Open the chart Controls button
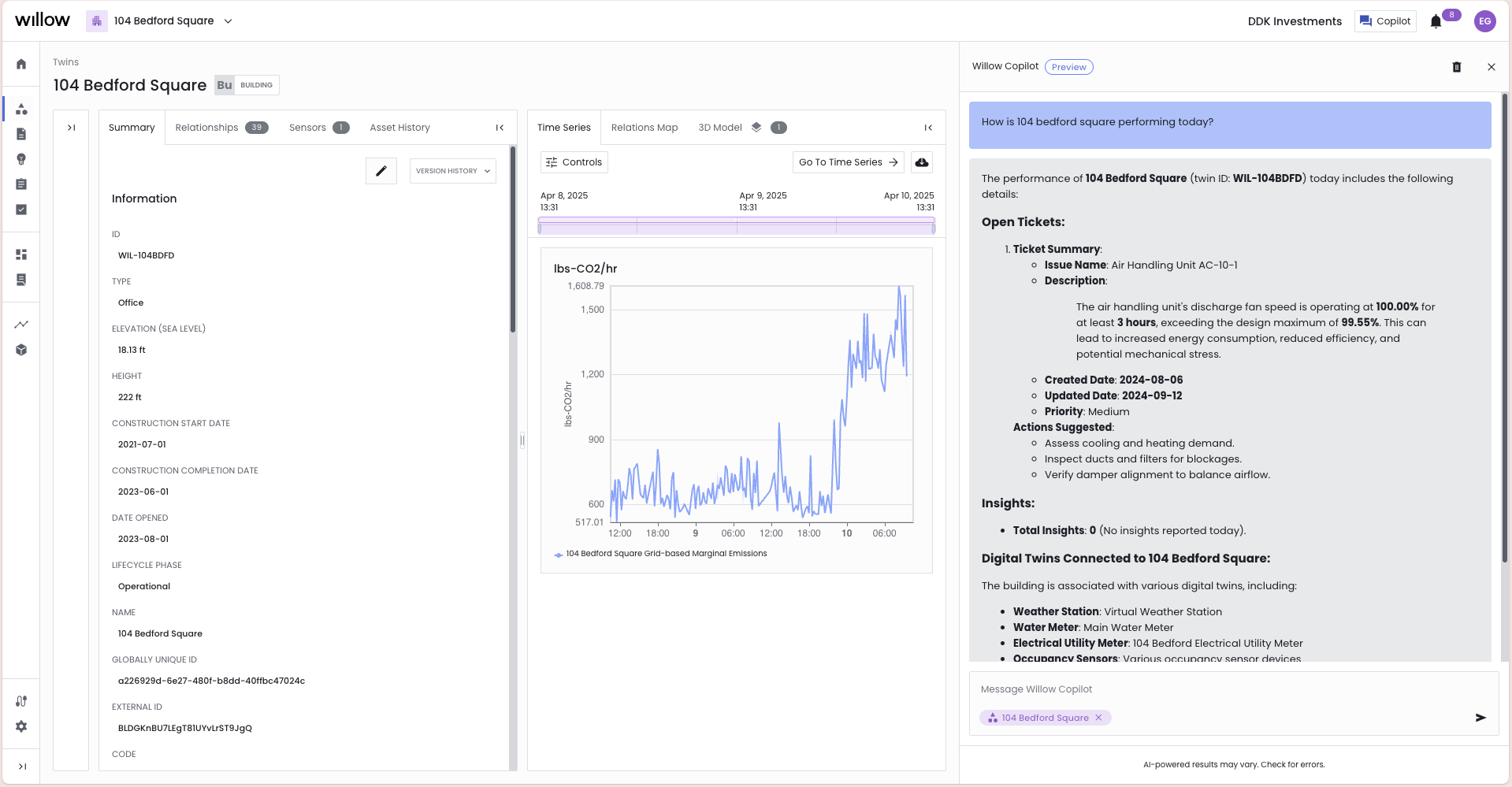This screenshot has width=1512, height=787. click(574, 162)
